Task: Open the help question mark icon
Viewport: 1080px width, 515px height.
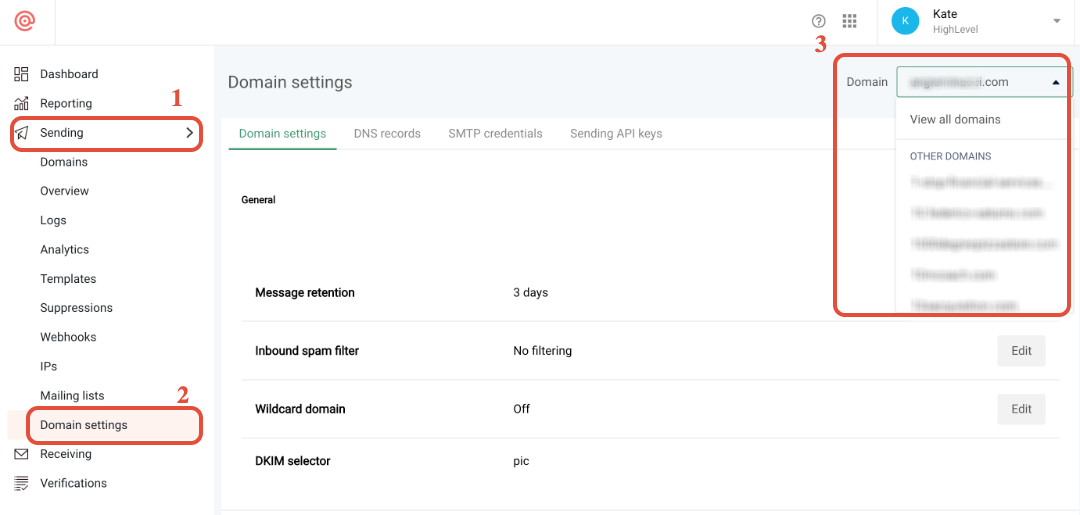Action: 819,21
